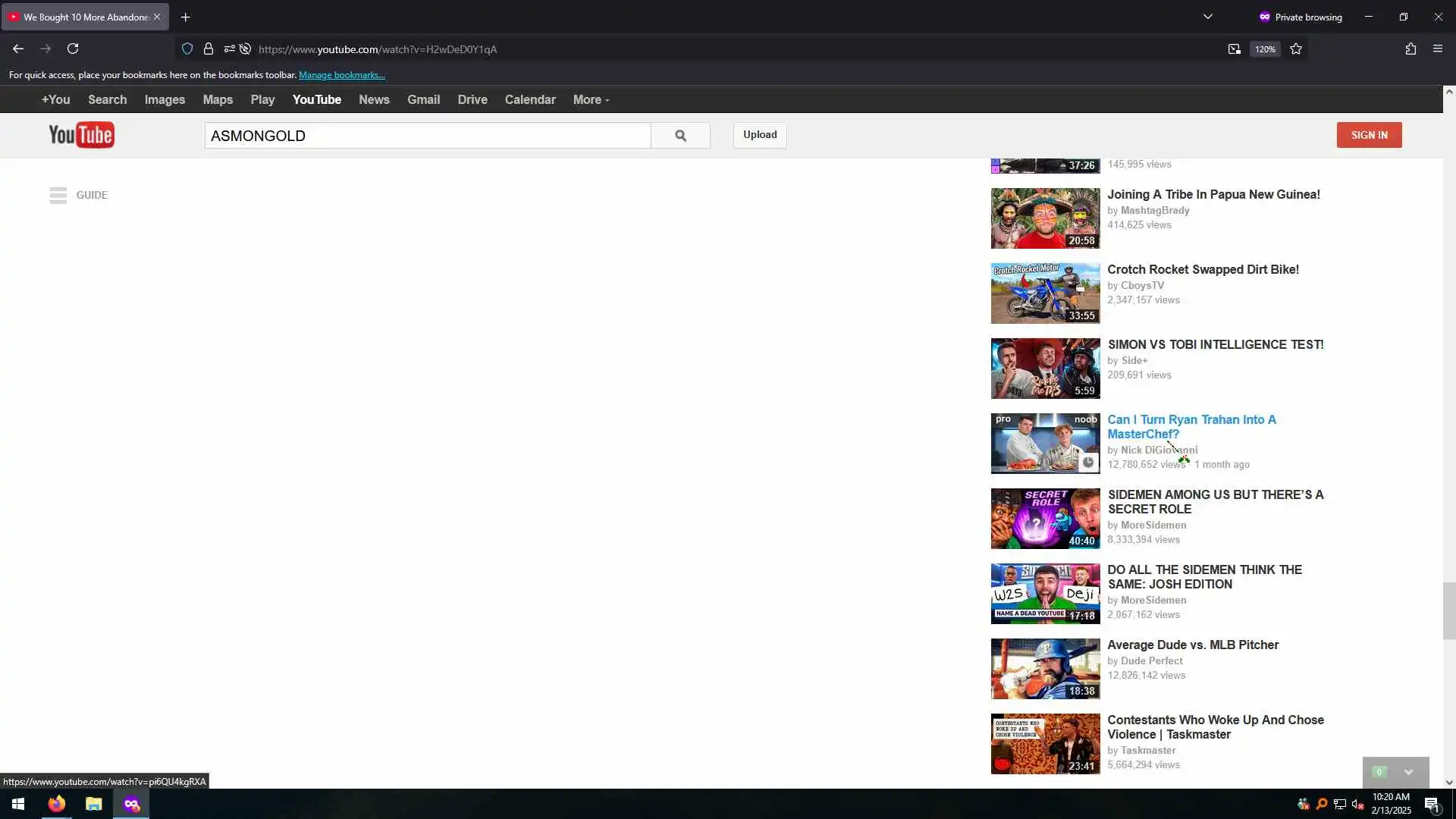Toggle picture-in-picture icon in address bar
This screenshot has width=1456, height=819.
[x=1235, y=49]
